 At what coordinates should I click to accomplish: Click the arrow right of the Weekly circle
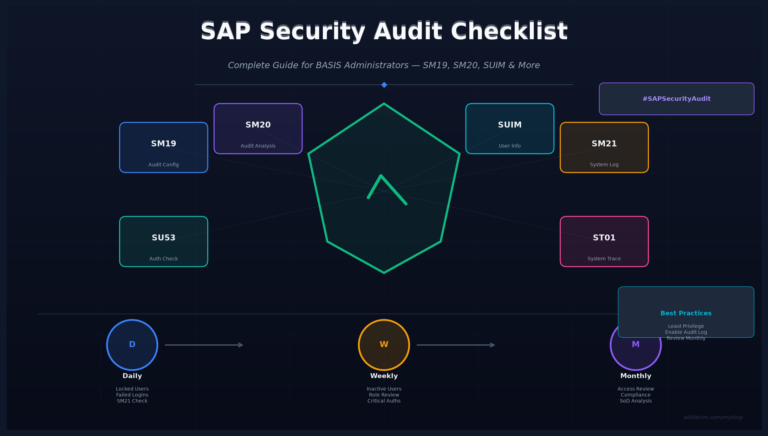tap(456, 345)
